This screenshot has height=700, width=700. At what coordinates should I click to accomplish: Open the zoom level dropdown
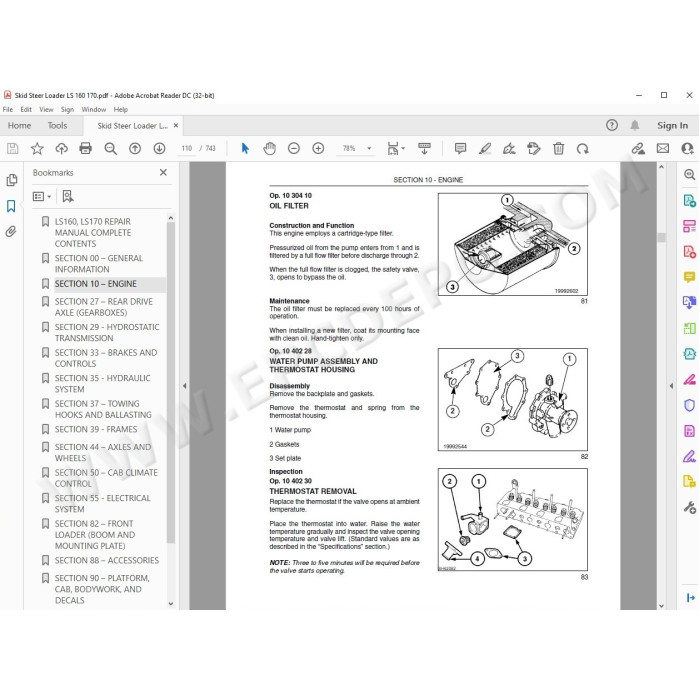pos(369,148)
